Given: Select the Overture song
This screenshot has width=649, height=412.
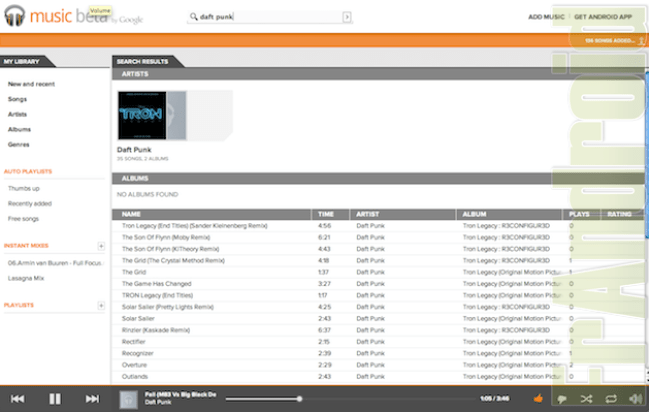Looking at the screenshot, I should (x=134, y=365).
